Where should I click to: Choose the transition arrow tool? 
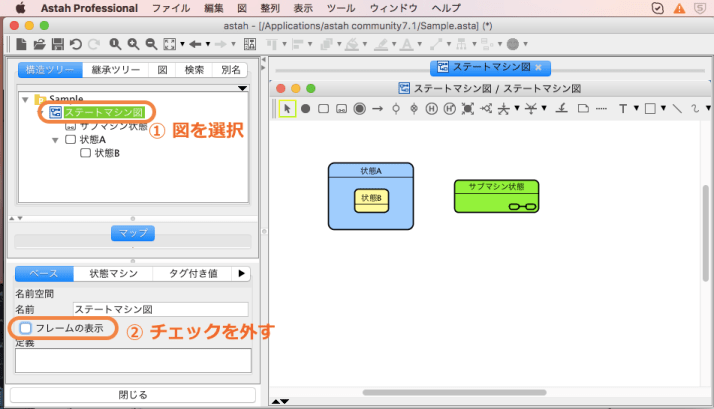point(377,108)
